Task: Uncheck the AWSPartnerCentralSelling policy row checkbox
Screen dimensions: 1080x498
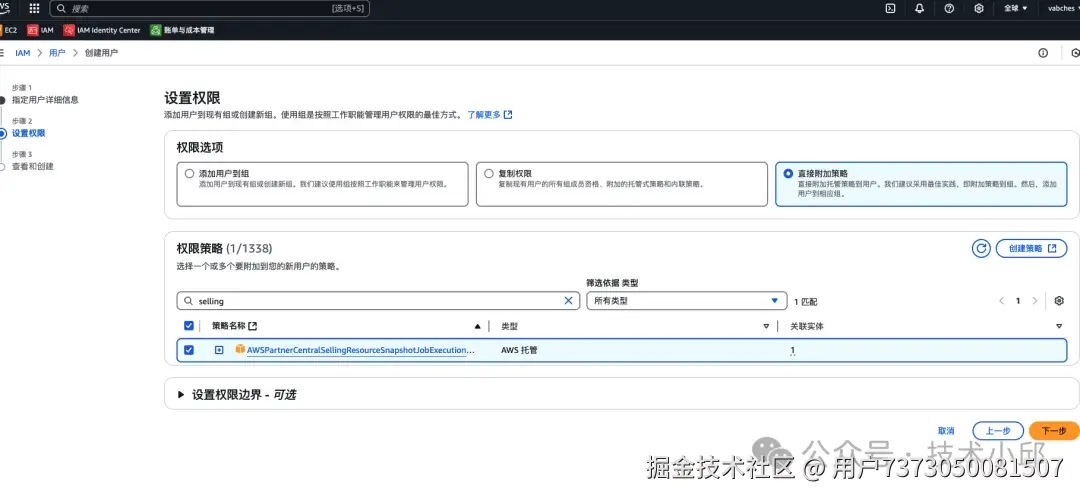Action: click(189, 350)
